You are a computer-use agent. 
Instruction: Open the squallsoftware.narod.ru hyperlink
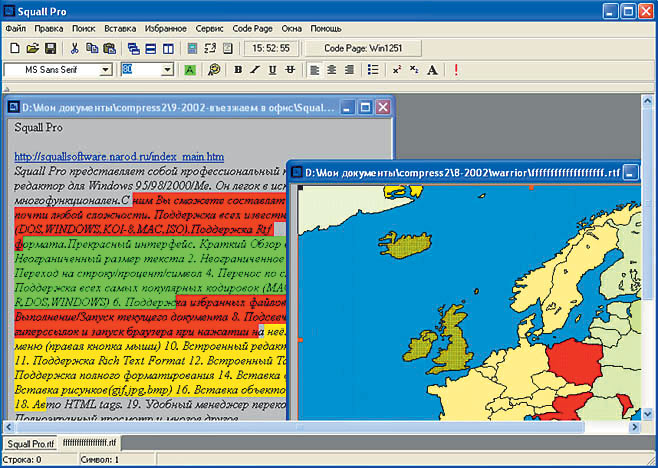(119, 157)
